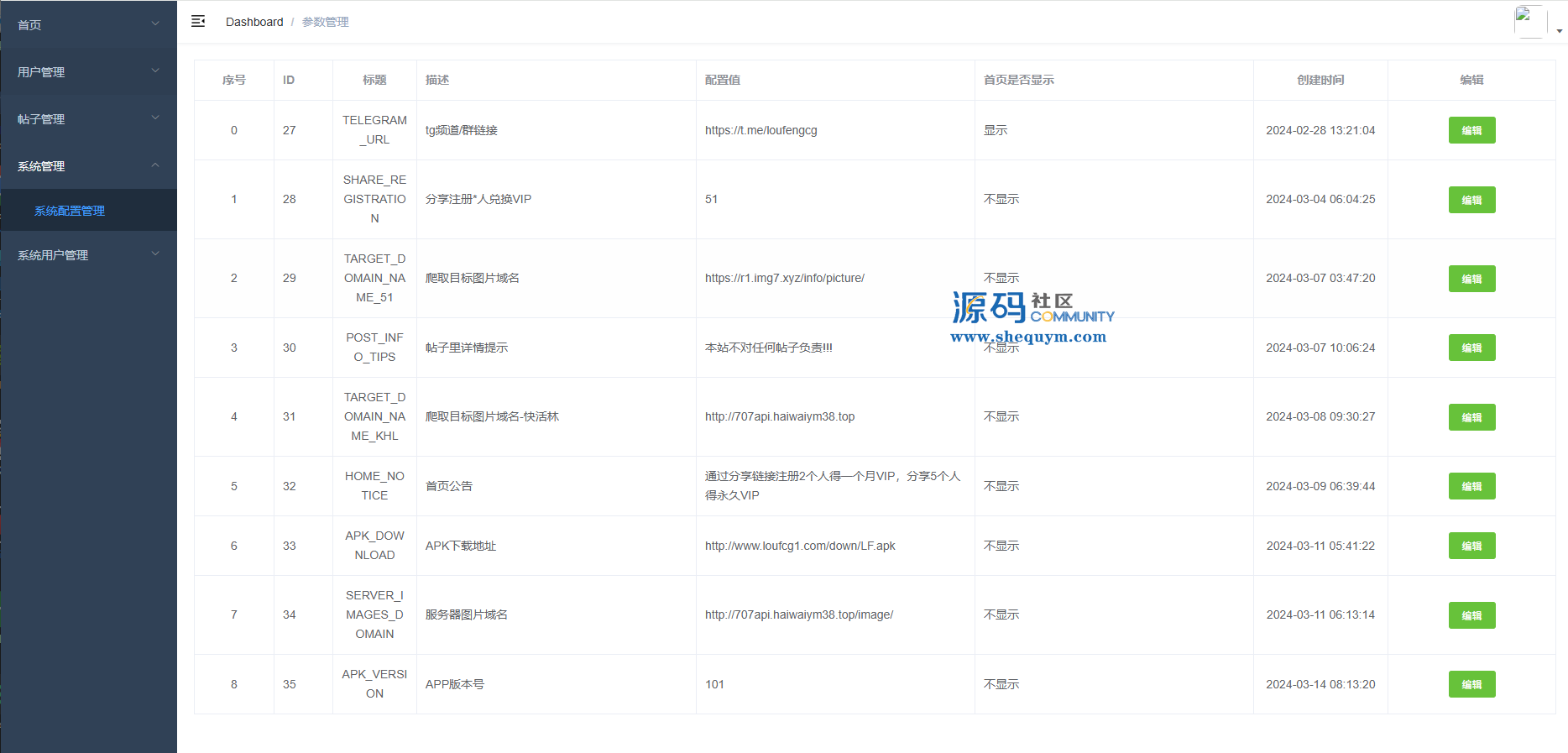Click the 创建时间 column header

pos(1320,80)
